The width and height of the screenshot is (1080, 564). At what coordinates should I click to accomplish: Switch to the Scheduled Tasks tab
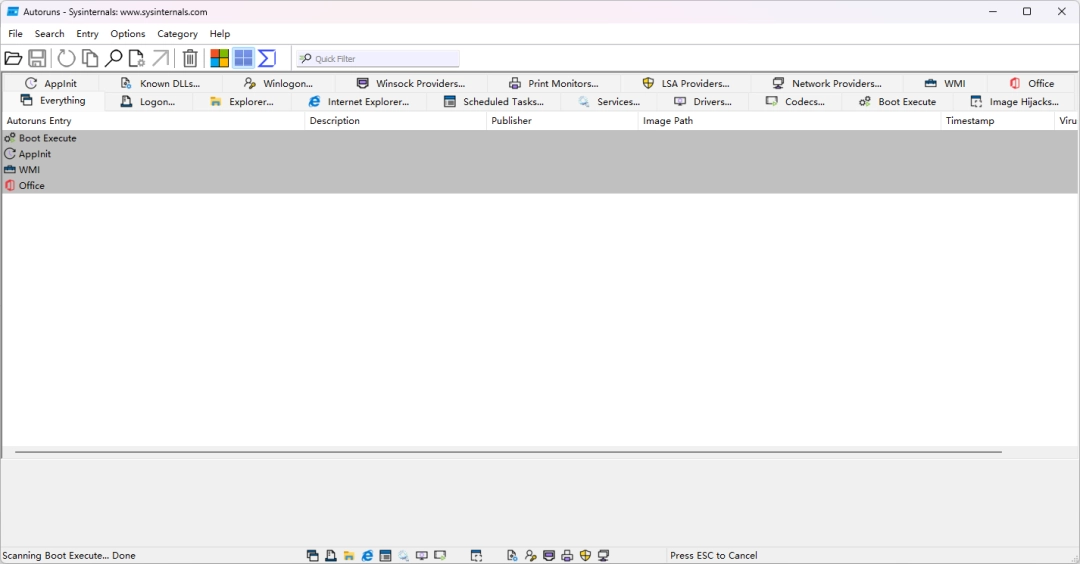[494, 102]
